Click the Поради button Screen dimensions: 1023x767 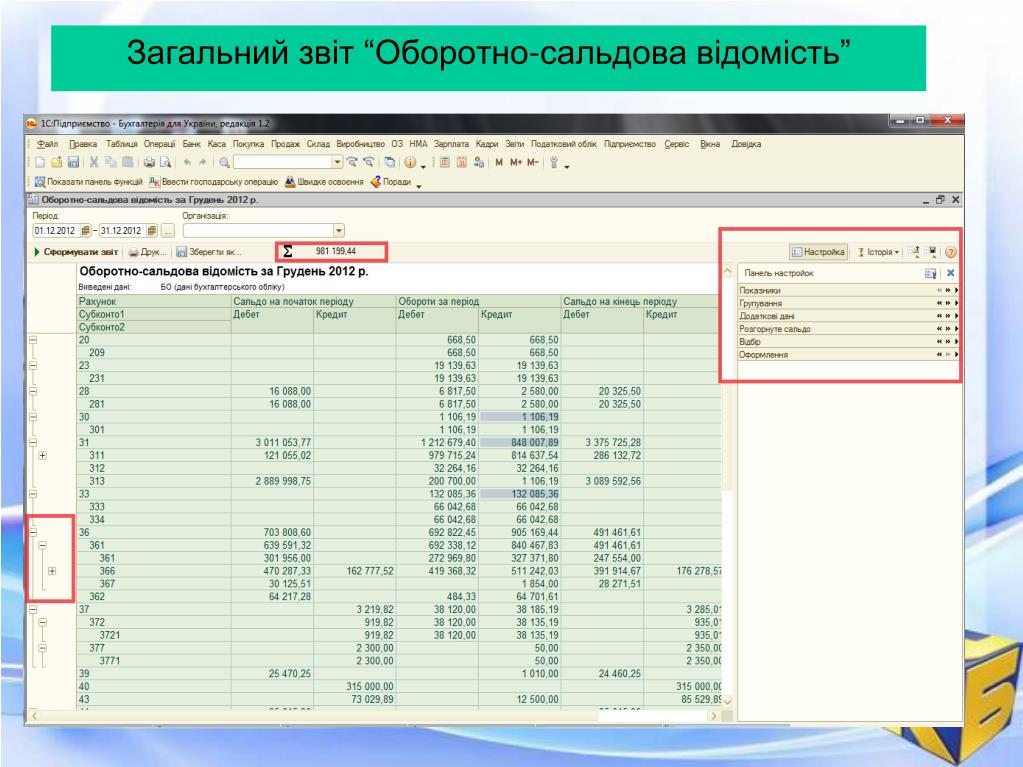[391, 182]
